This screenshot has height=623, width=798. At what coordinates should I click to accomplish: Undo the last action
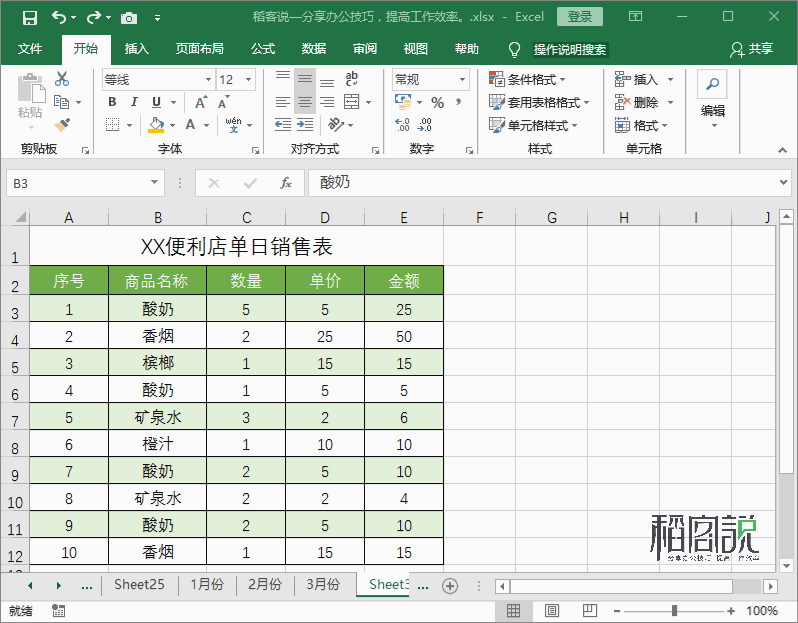[x=59, y=18]
